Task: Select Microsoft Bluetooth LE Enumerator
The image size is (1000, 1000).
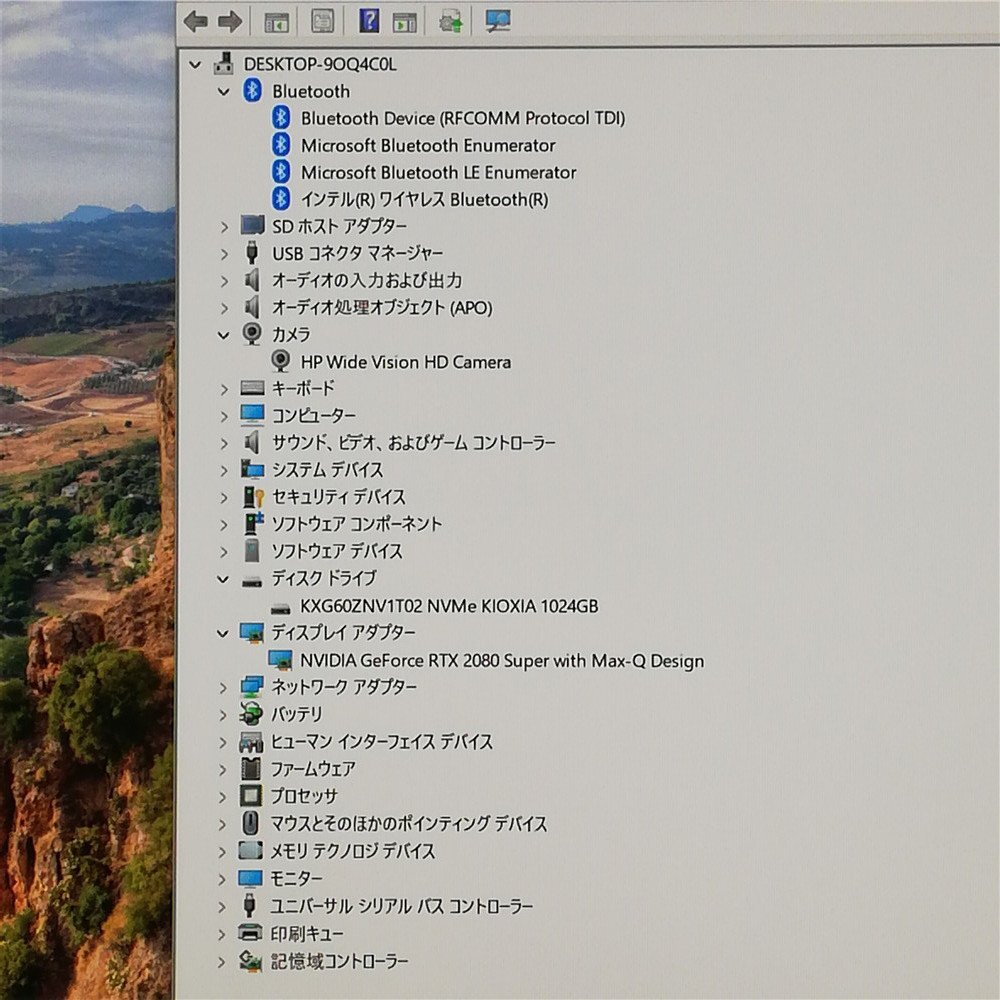Action: click(x=439, y=172)
